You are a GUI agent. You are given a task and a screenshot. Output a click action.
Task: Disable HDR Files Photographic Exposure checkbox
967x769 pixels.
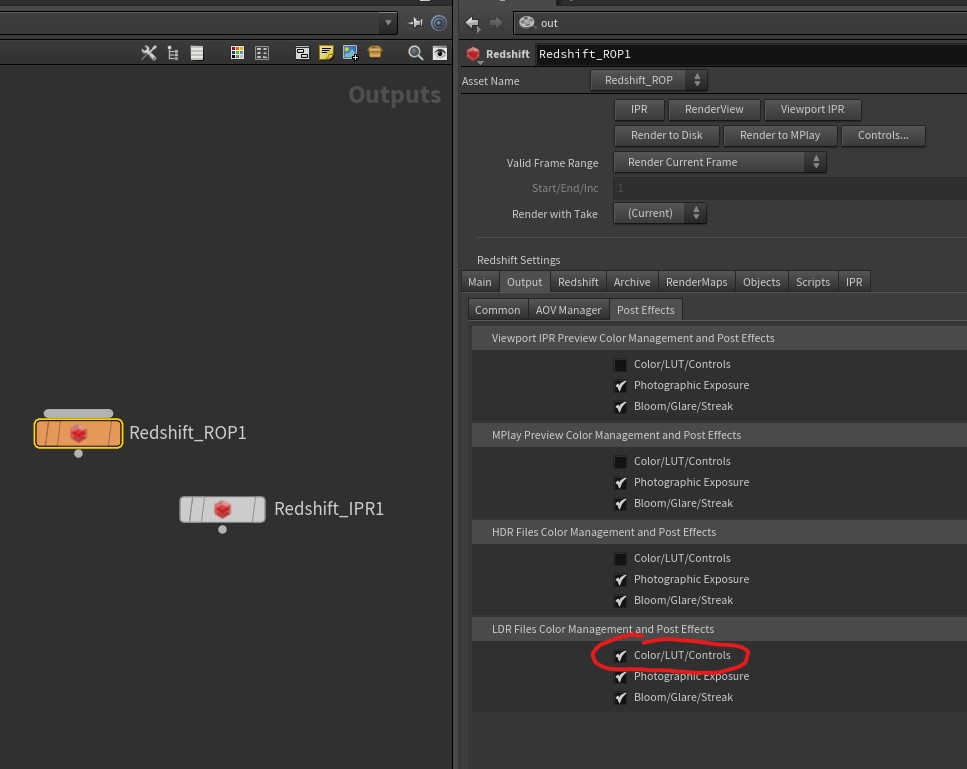(x=620, y=580)
